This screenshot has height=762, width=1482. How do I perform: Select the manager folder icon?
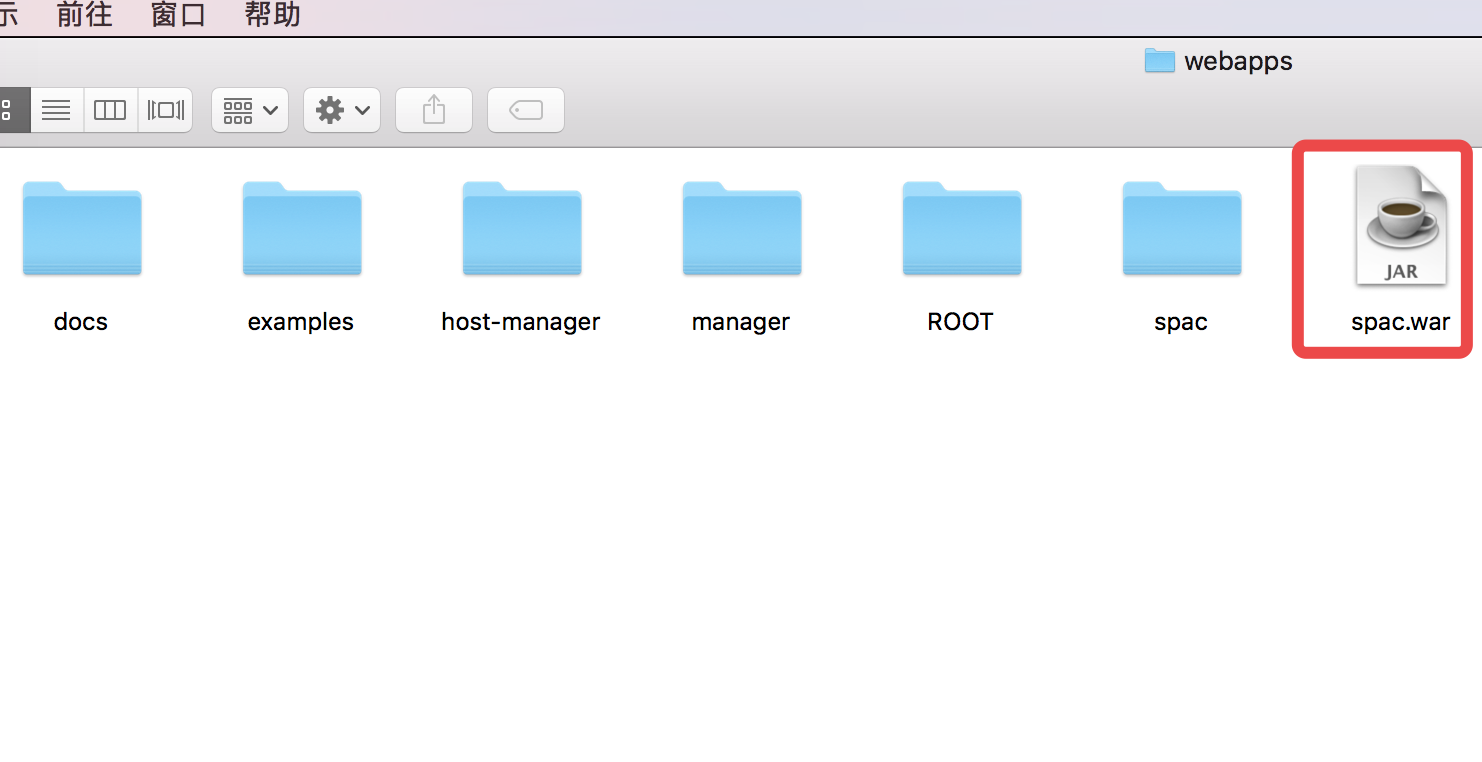click(741, 229)
